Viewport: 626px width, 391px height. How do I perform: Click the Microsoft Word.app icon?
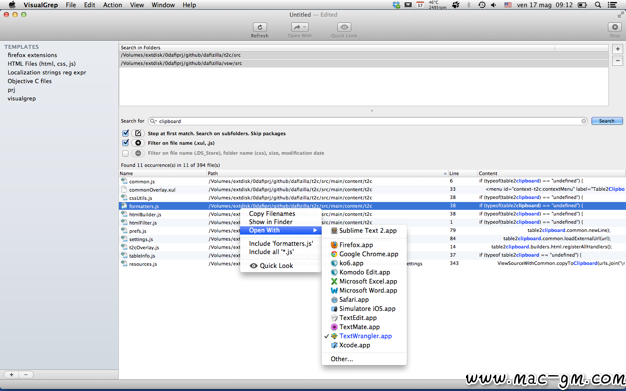pos(334,290)
